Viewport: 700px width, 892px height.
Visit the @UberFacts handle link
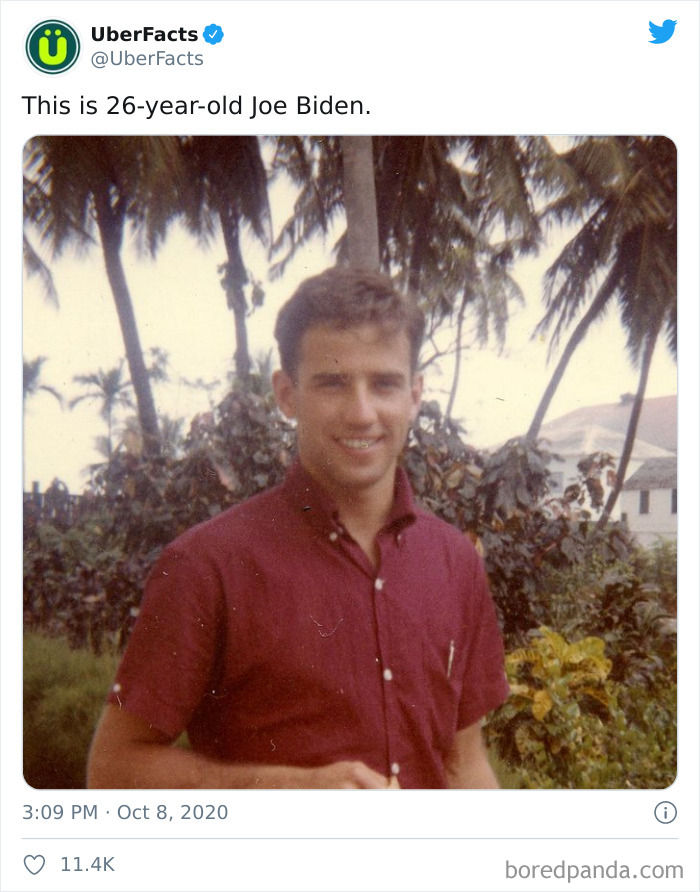[147, 59]
